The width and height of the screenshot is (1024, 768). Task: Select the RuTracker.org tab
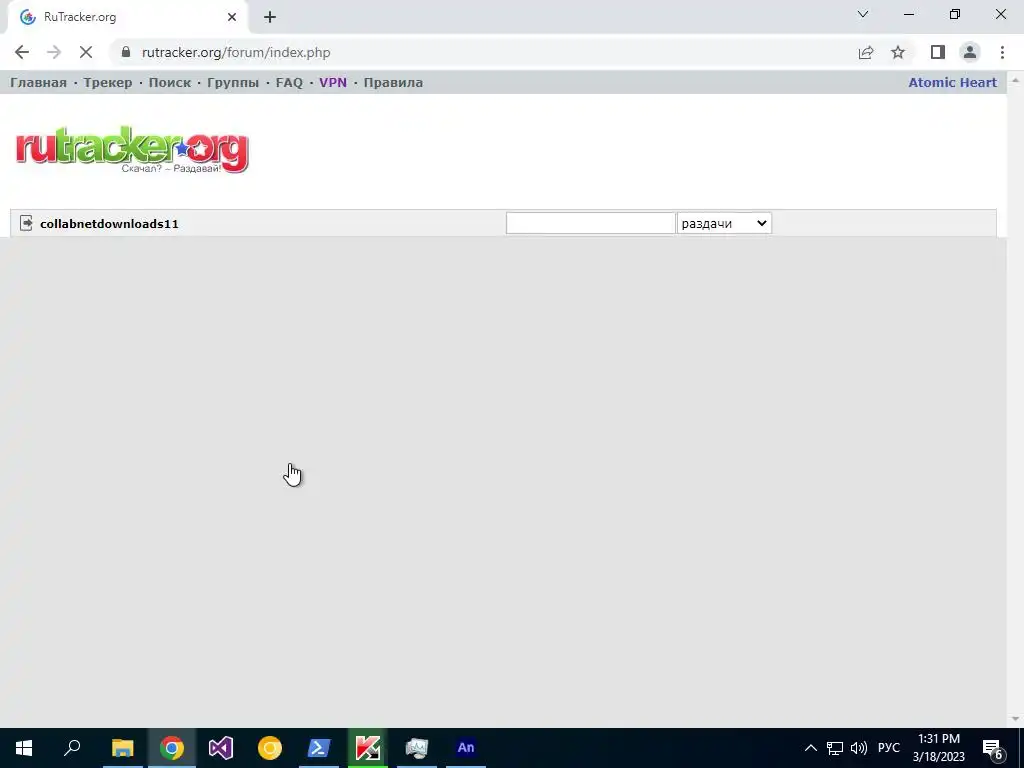(x=127, y=17)
